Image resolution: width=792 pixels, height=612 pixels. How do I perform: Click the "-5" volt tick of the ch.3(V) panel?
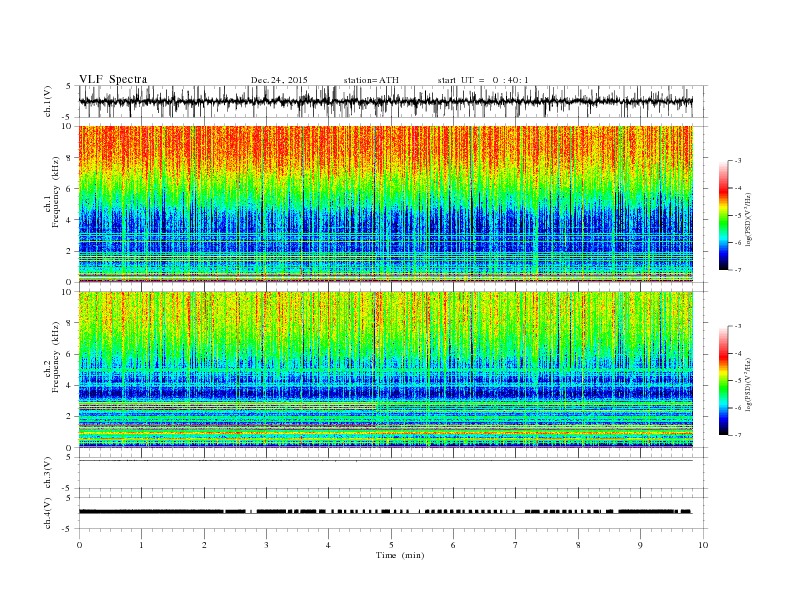[x=67, y=489]
